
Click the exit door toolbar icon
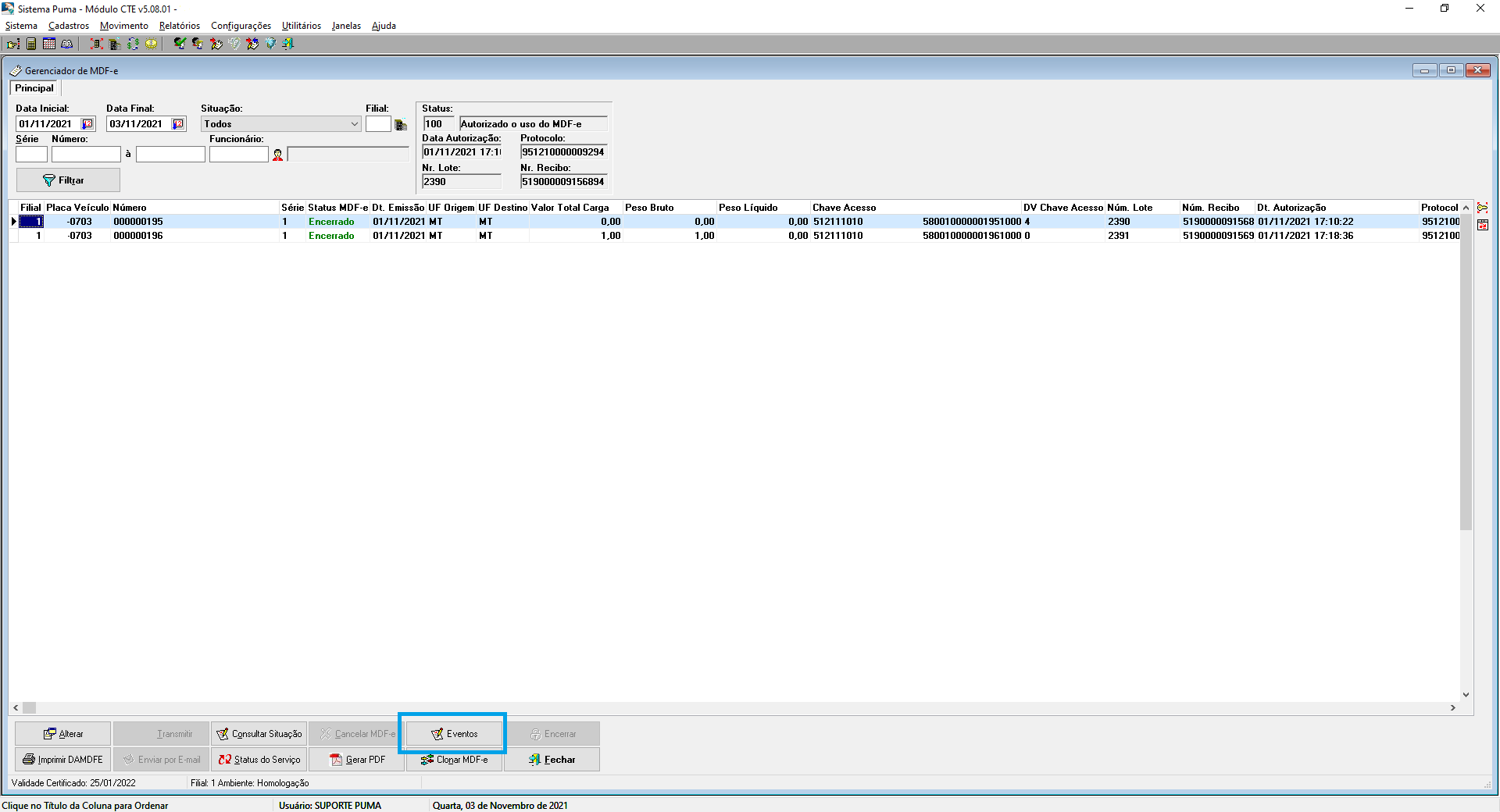[288, 44]
